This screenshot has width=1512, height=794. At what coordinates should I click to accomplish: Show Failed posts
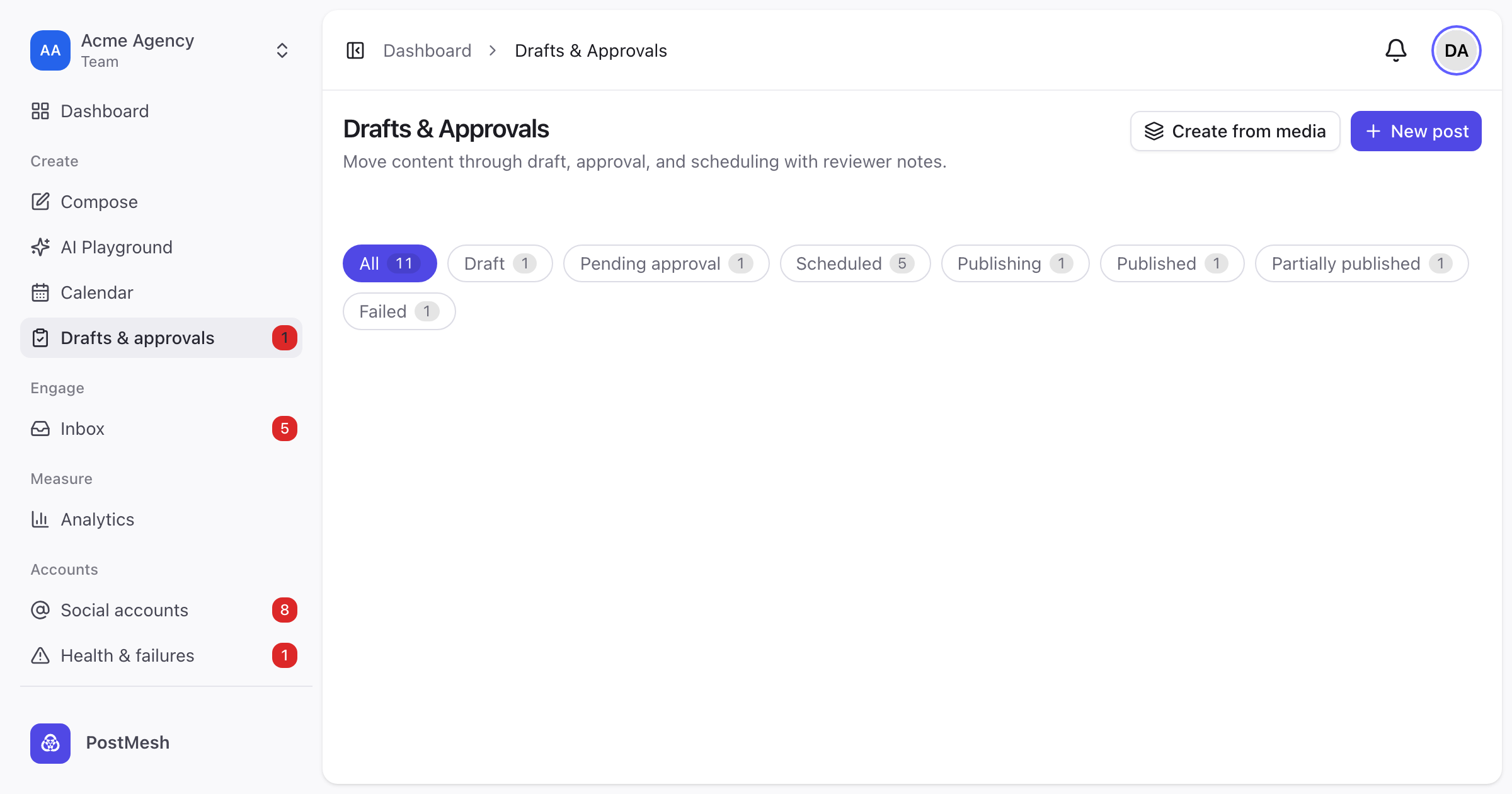point(399,311)
